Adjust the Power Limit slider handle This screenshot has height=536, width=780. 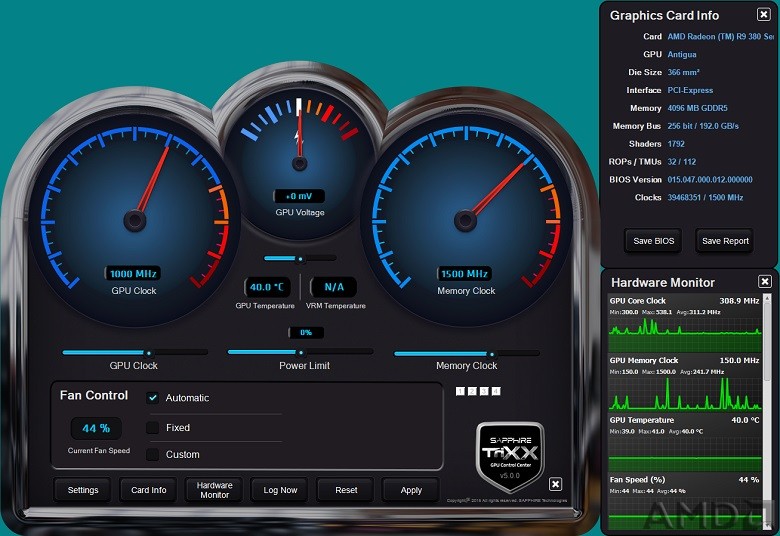tap(300, 352)
